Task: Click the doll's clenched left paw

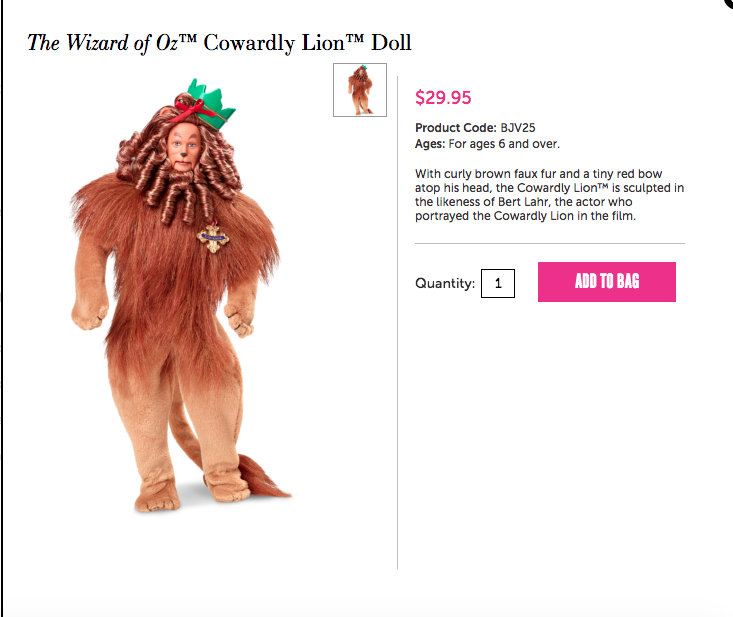Action: coord(240,320)
